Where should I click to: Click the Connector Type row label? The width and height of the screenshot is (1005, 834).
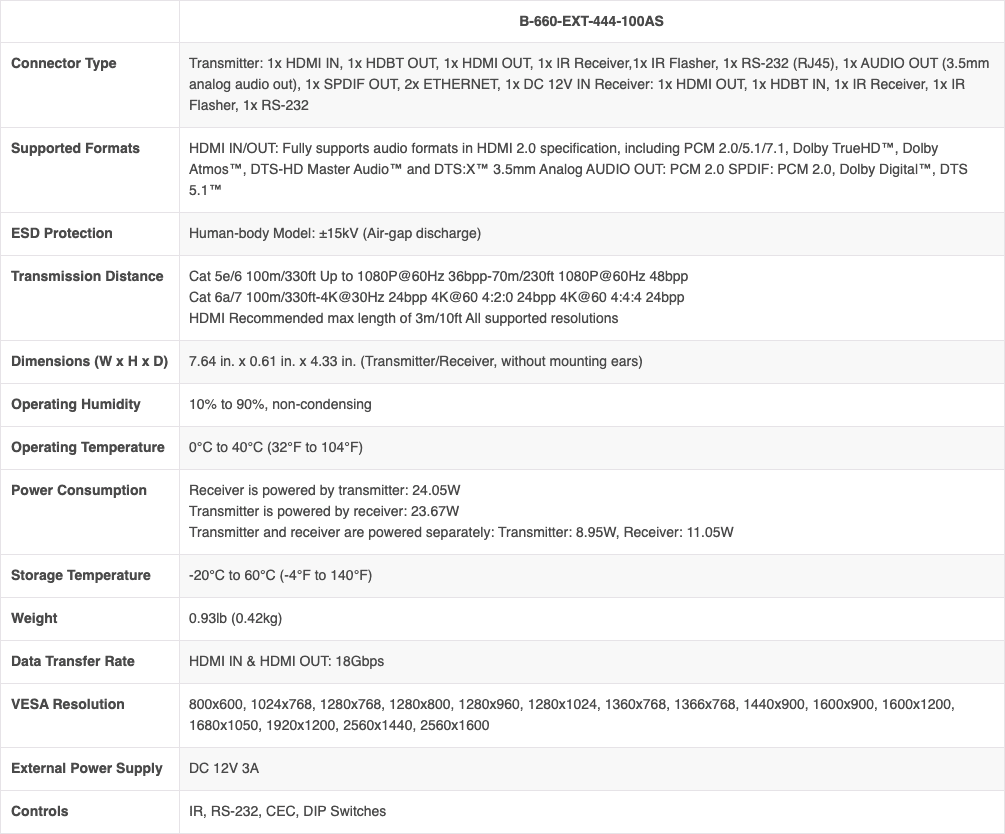point(63,63)
